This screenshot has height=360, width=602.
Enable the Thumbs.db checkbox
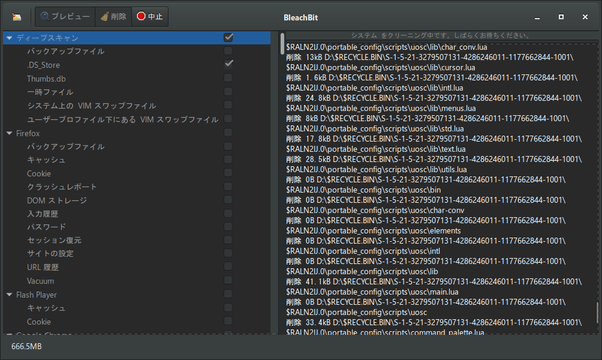point(228,78)
